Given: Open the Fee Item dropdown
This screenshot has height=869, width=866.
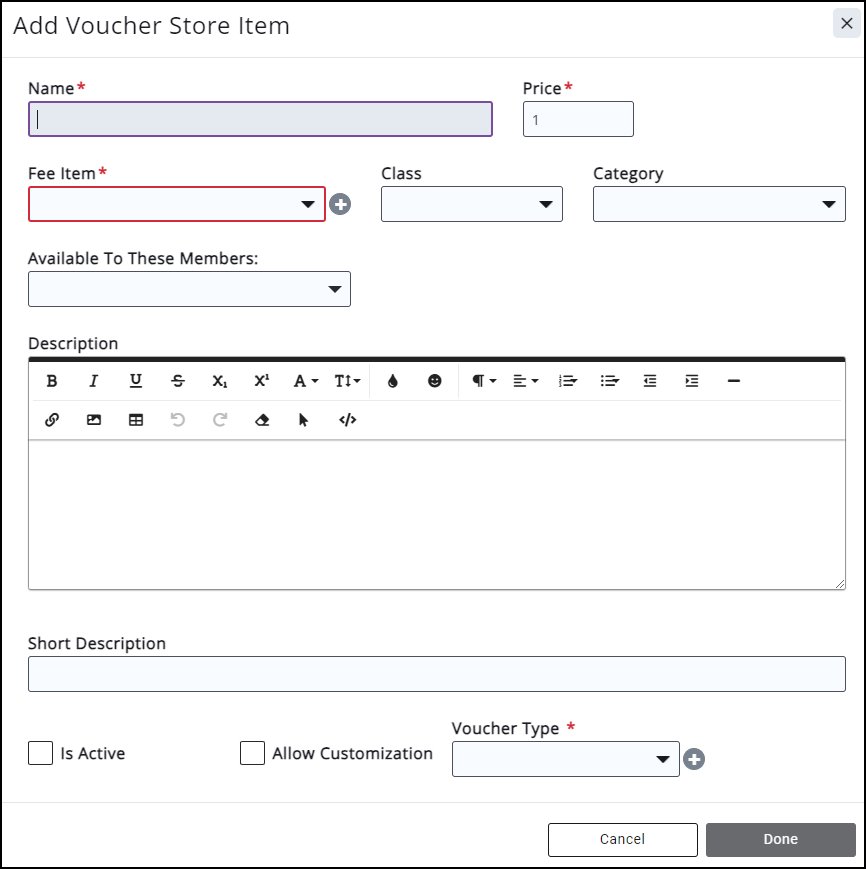Looking at the screenshot, I should (177, 204).
